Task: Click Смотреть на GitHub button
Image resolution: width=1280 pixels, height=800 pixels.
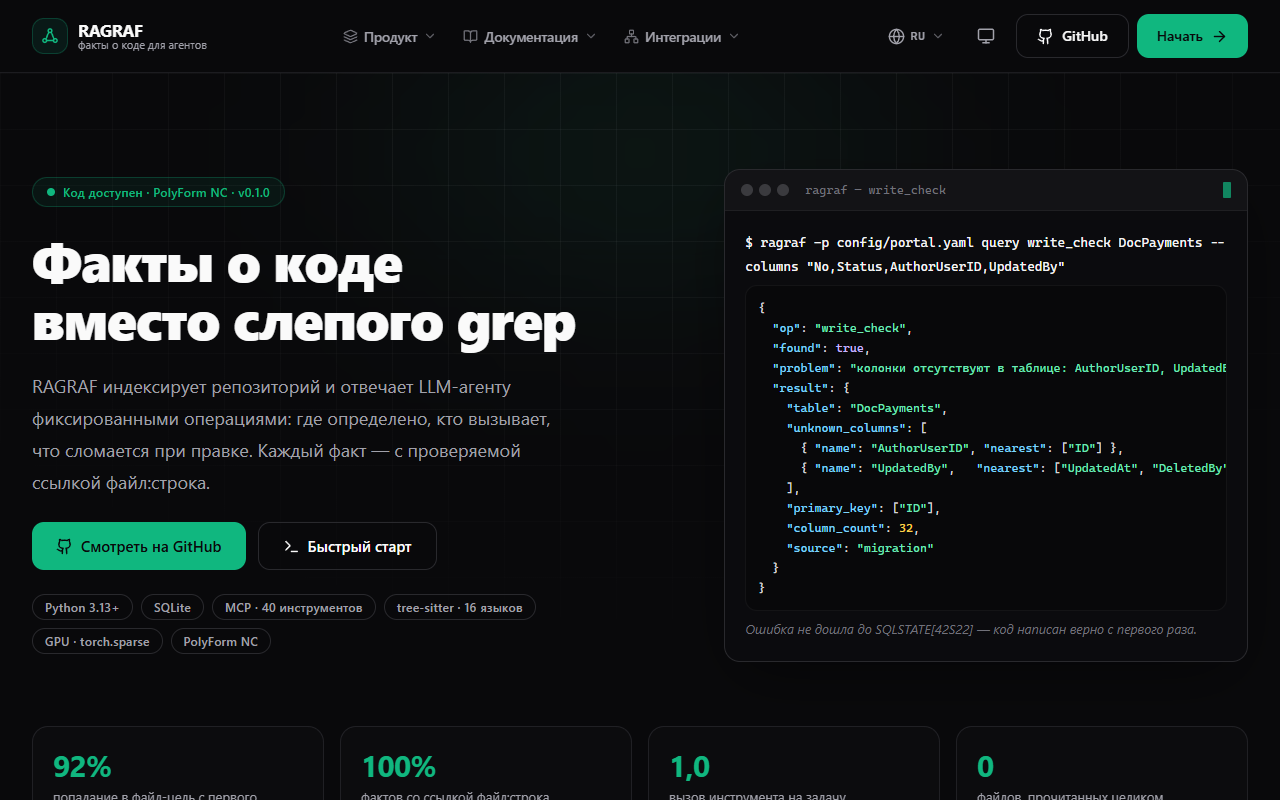Action: pos(139,546)
